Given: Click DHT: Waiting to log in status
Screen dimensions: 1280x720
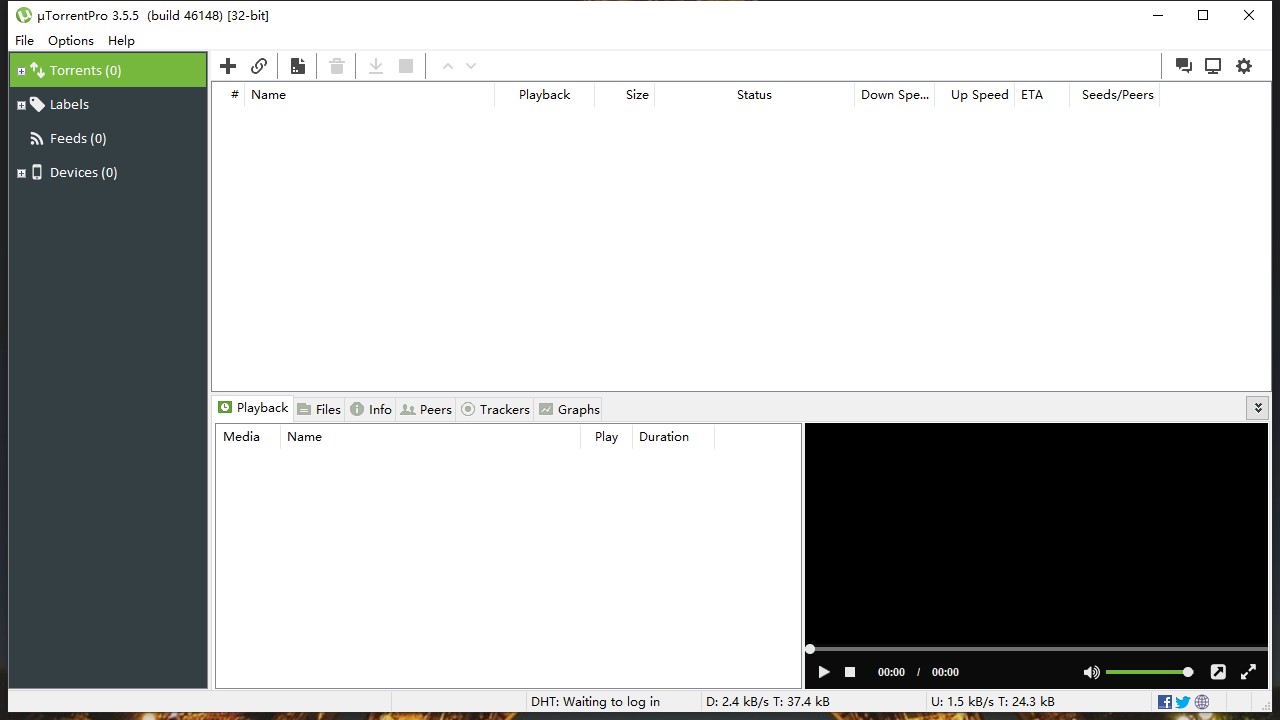Looking at the screenshot, I should click(595, 702).
